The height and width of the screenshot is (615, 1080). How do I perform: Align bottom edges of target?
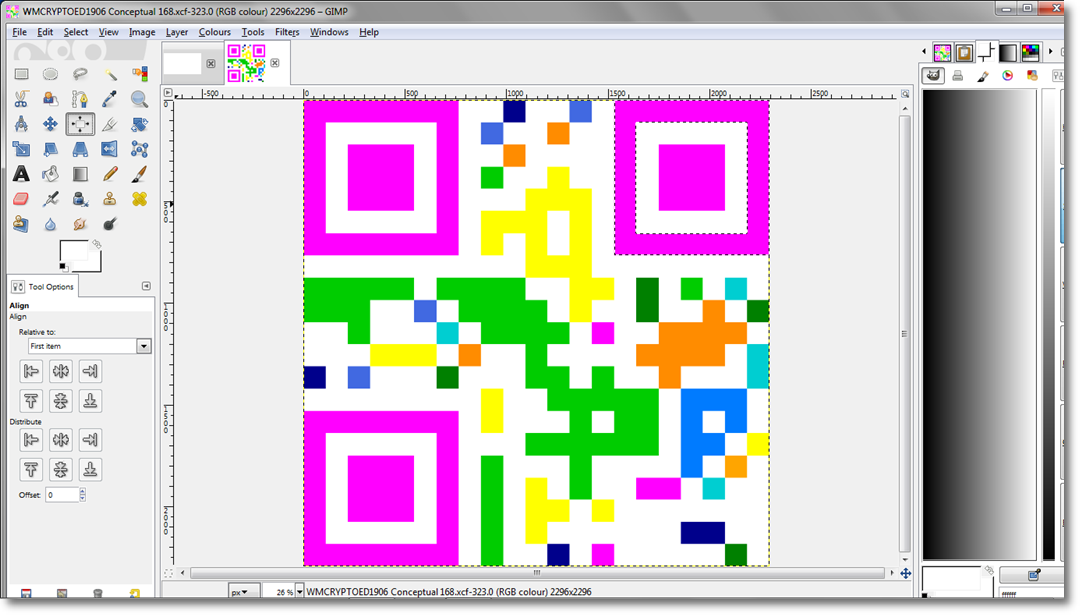click(x=90, y=401)
